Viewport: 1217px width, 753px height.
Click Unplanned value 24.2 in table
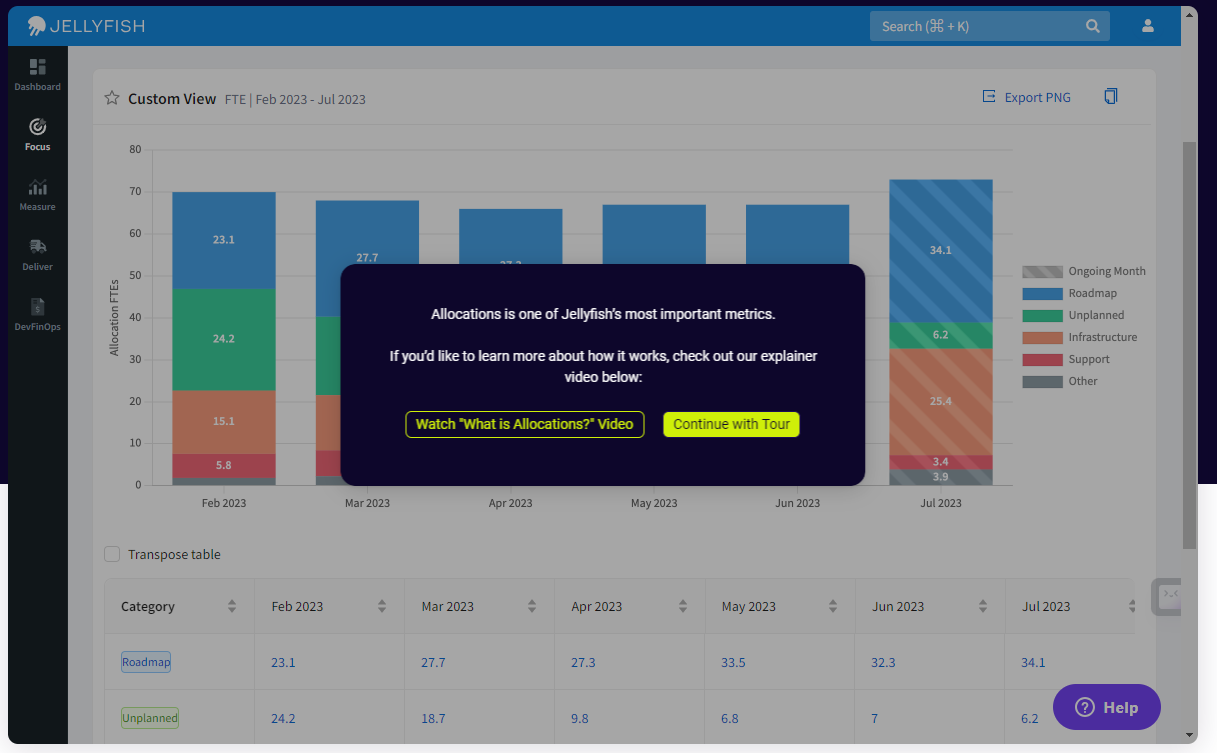[x=283, y=718]
